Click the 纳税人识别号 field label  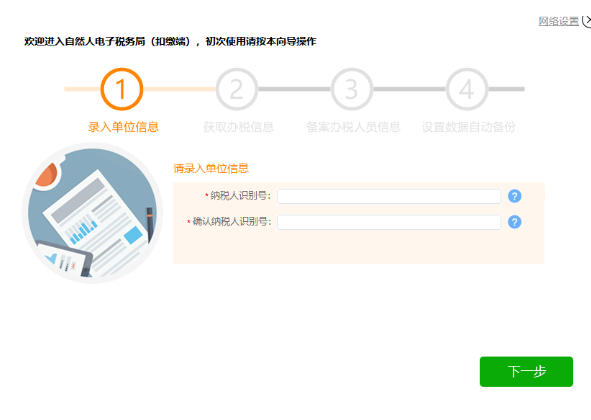tap(240, 196)
